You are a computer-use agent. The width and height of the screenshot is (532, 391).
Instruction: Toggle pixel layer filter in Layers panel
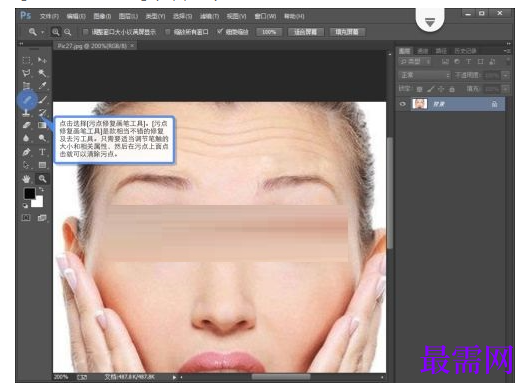(x=445, y=61)
